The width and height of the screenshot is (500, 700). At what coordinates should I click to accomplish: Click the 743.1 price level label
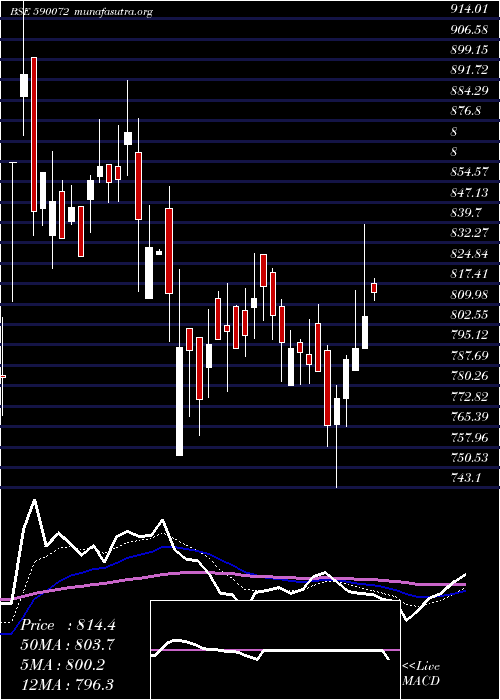coord(465,478)
